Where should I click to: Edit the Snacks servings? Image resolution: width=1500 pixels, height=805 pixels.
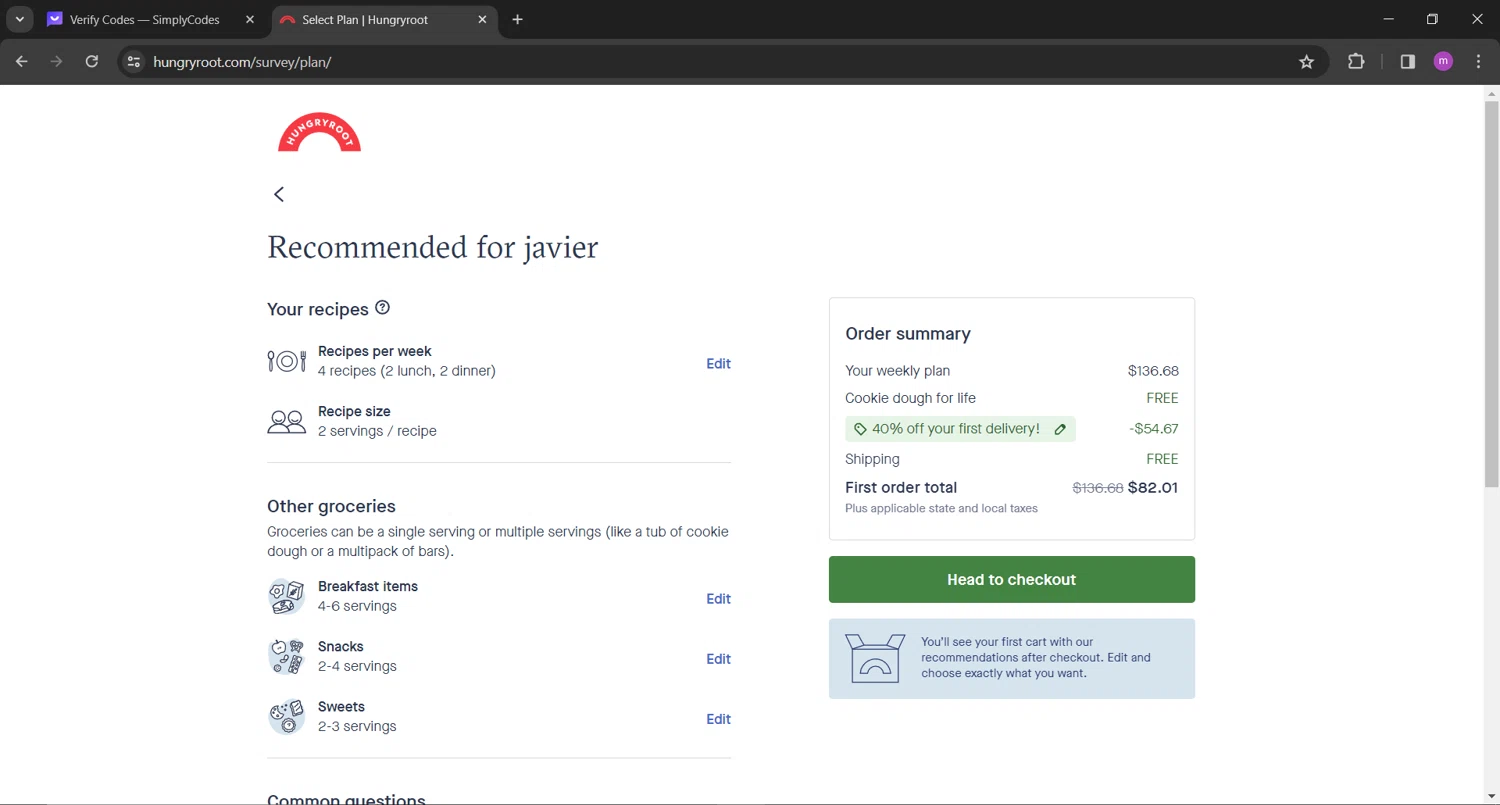point(718,659)
